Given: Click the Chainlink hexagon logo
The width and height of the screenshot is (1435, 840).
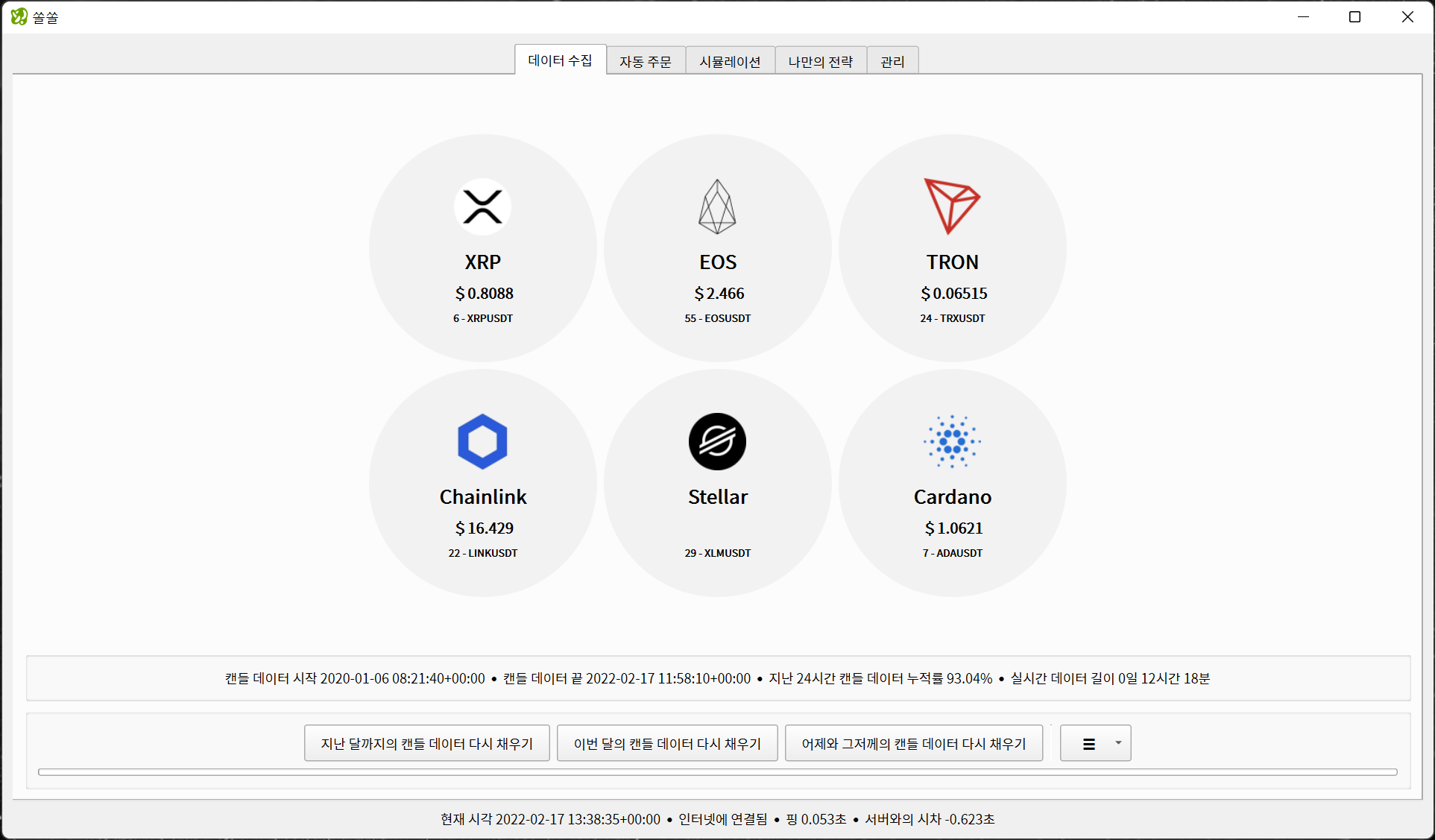Looking at the screenshot, I should [x=482, y=441].
